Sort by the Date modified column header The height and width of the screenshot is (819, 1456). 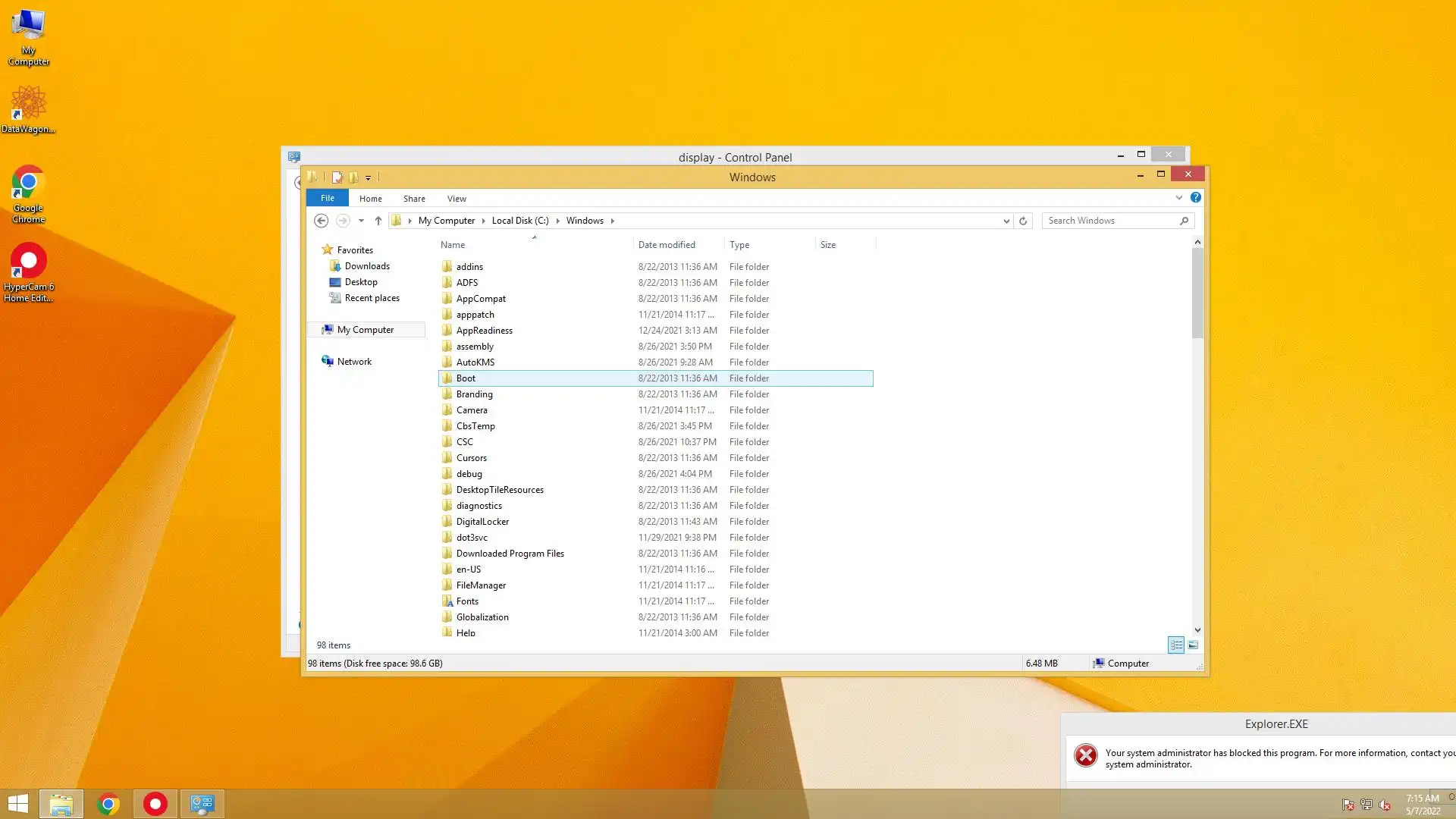click(x=667, y=245)
